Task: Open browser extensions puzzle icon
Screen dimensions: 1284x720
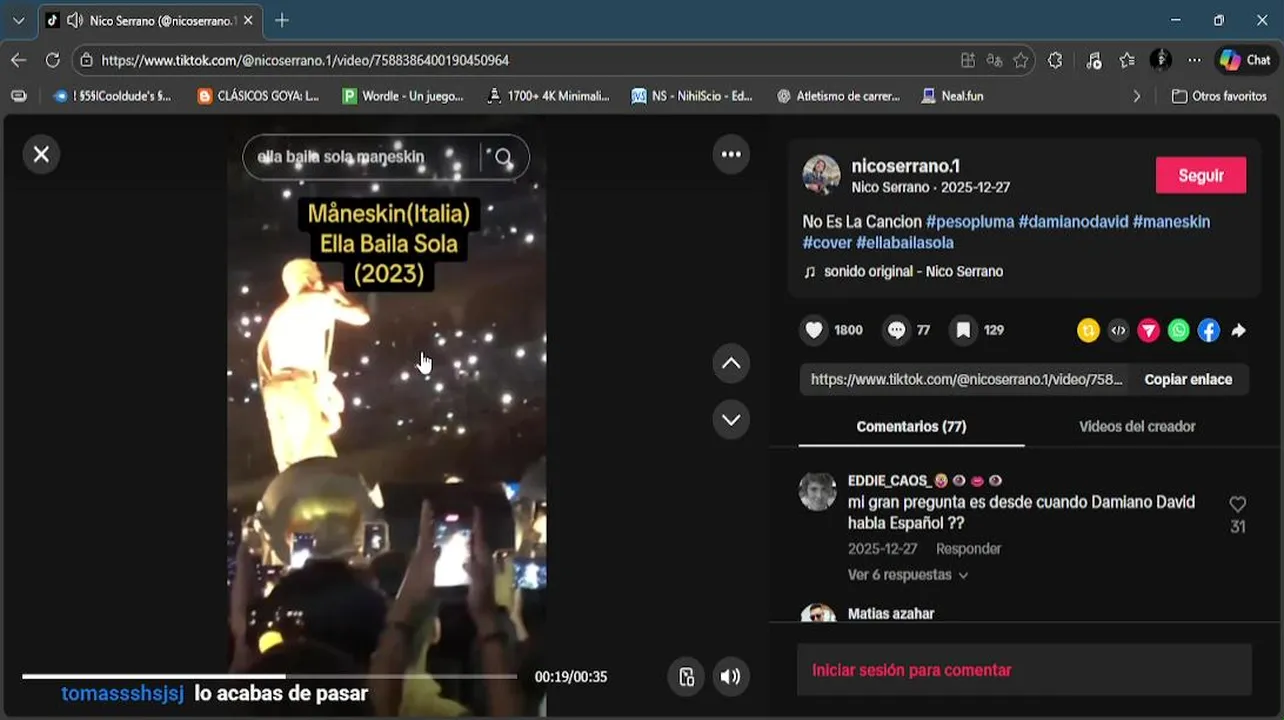Action: [x=1055, y=60]
